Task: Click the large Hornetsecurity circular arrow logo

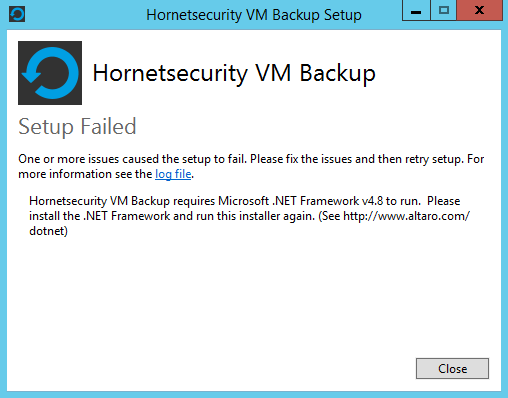Action: click(x=50, y=73)
